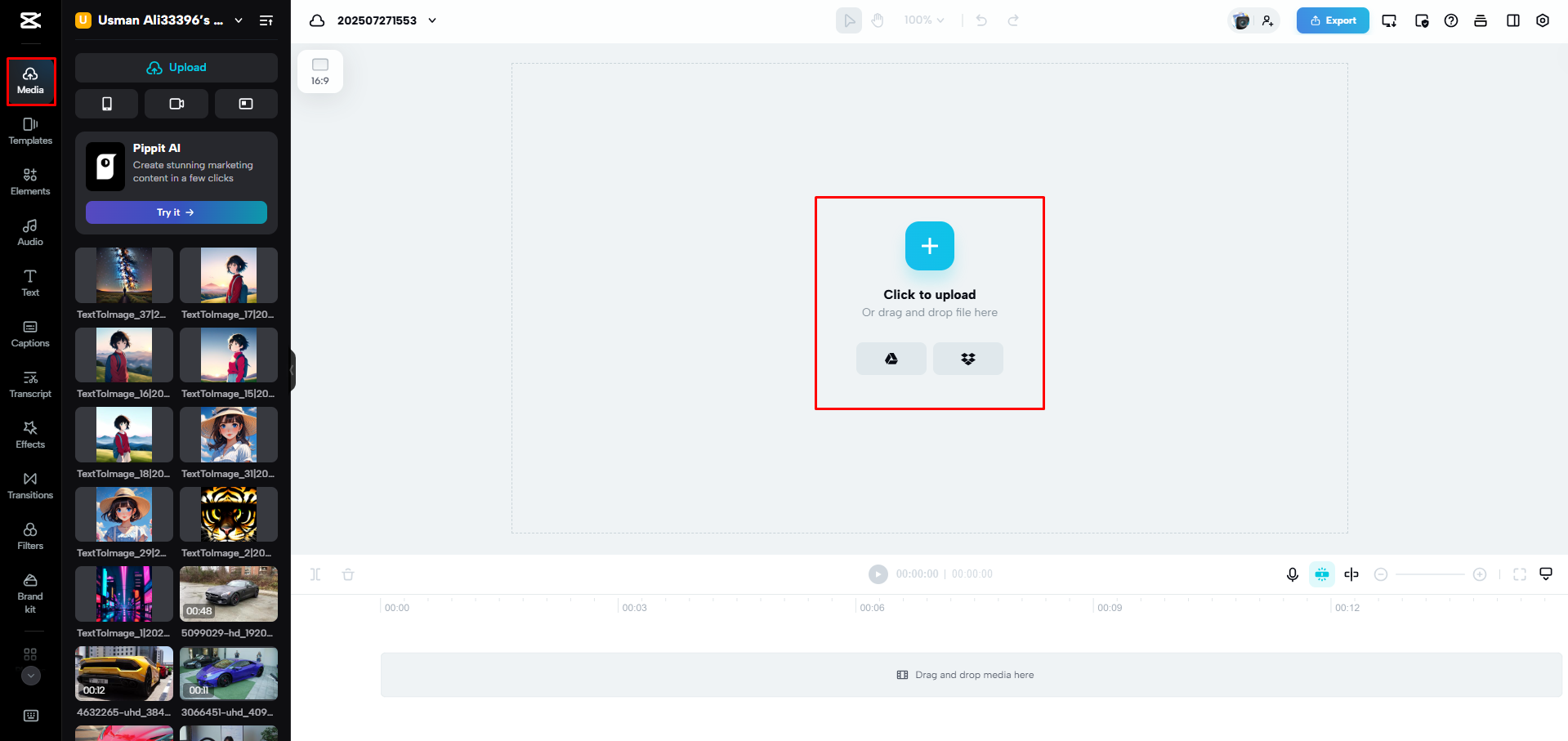The height and width of the screenshot is (741, 1568).
Task: Expand the Usman Ali33396's workspace dropdown
Action: point(239,20)
